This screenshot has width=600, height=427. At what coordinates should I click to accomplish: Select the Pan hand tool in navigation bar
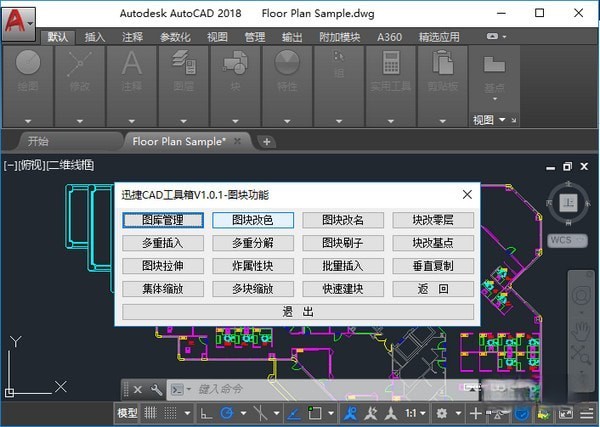pos(580,329)
